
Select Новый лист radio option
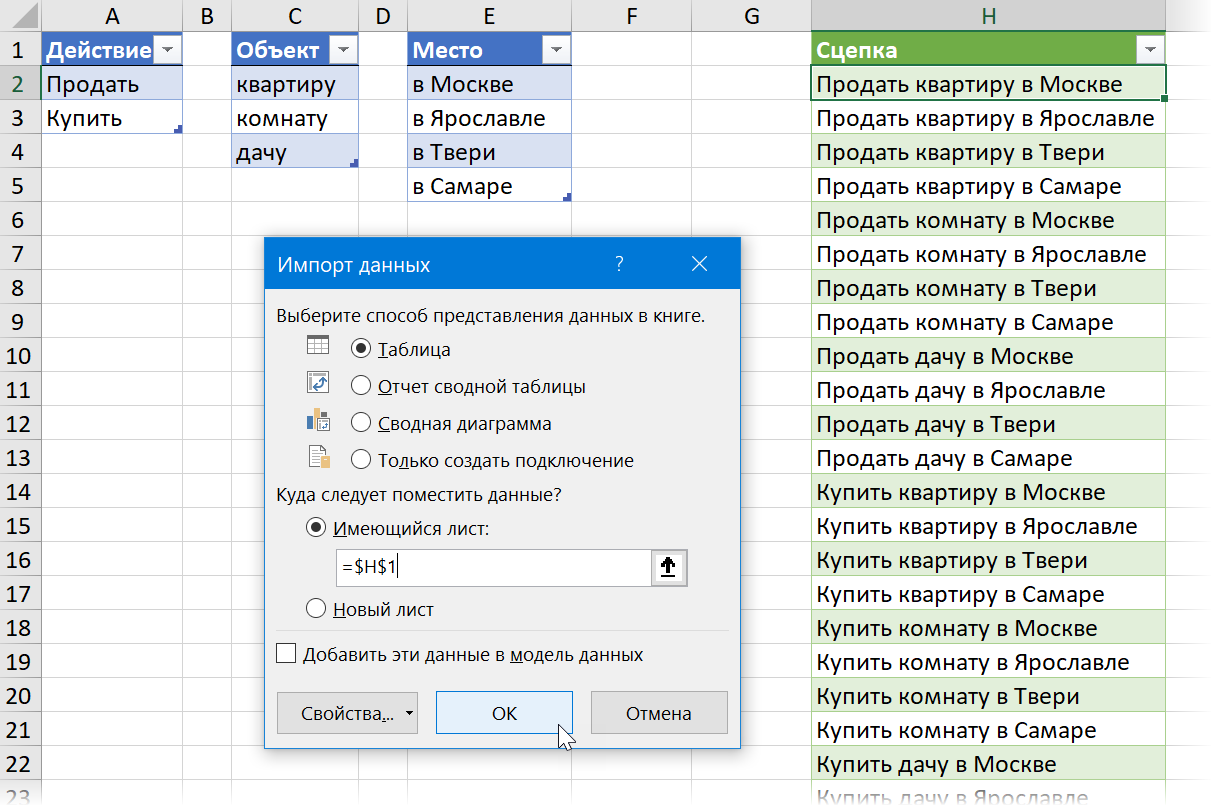point(316,608)
